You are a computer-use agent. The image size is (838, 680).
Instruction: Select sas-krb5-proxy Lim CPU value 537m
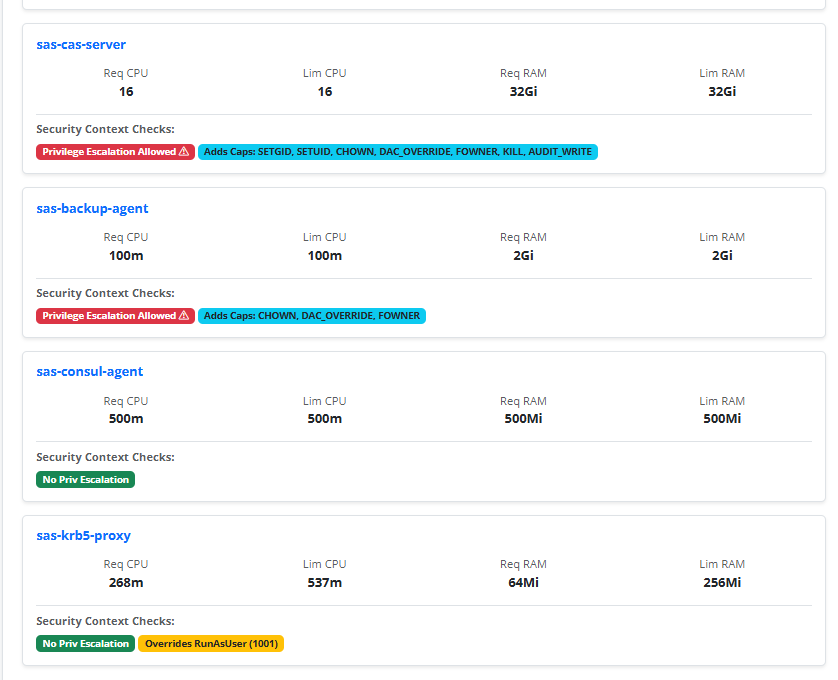tap(325, 583)
